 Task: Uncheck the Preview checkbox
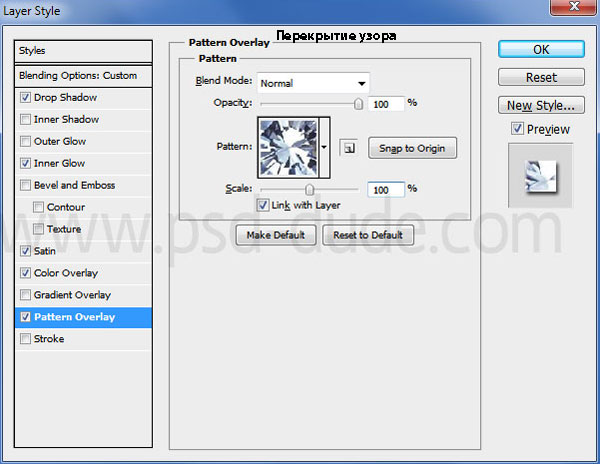pyautogui.click(x=516, y=129)
